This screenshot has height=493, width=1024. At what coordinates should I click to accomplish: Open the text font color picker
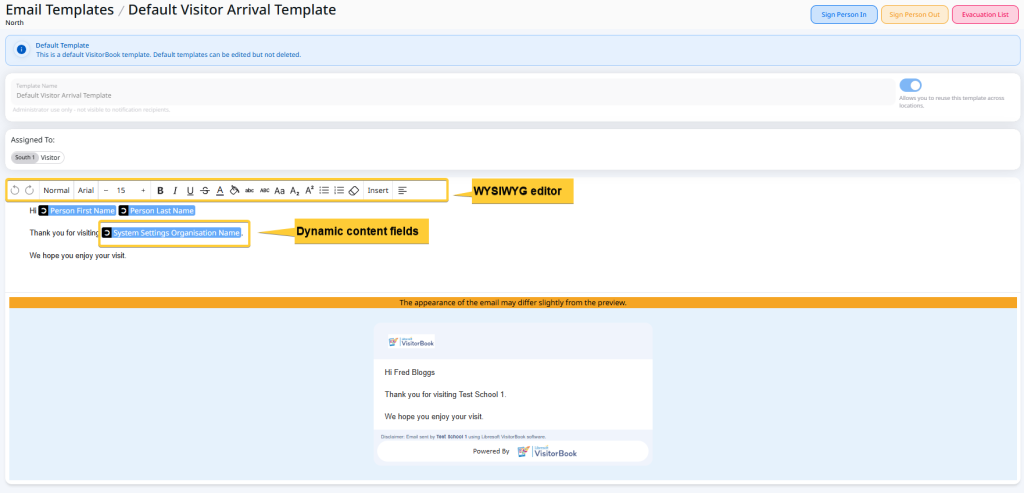point(220,190)
